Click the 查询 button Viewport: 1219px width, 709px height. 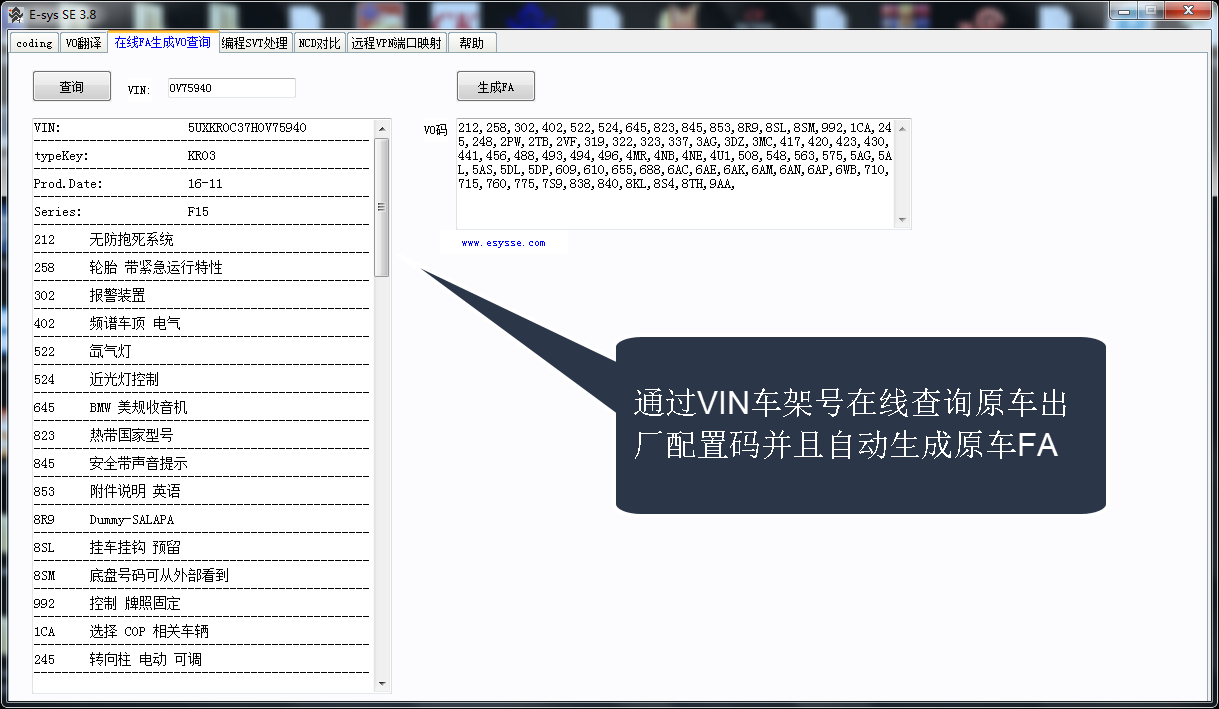[x=71, y=87]
